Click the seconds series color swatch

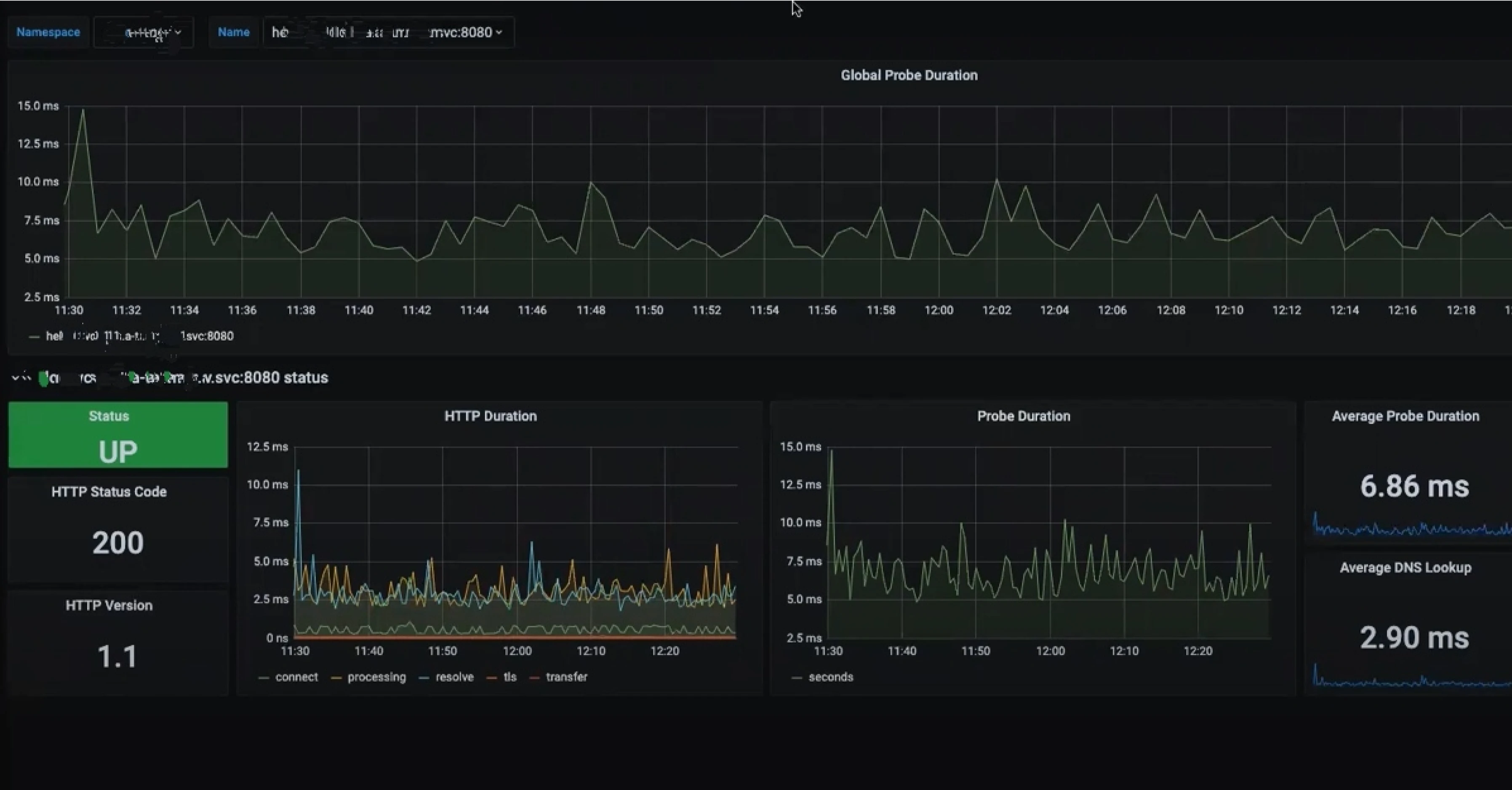click(797, 677)
